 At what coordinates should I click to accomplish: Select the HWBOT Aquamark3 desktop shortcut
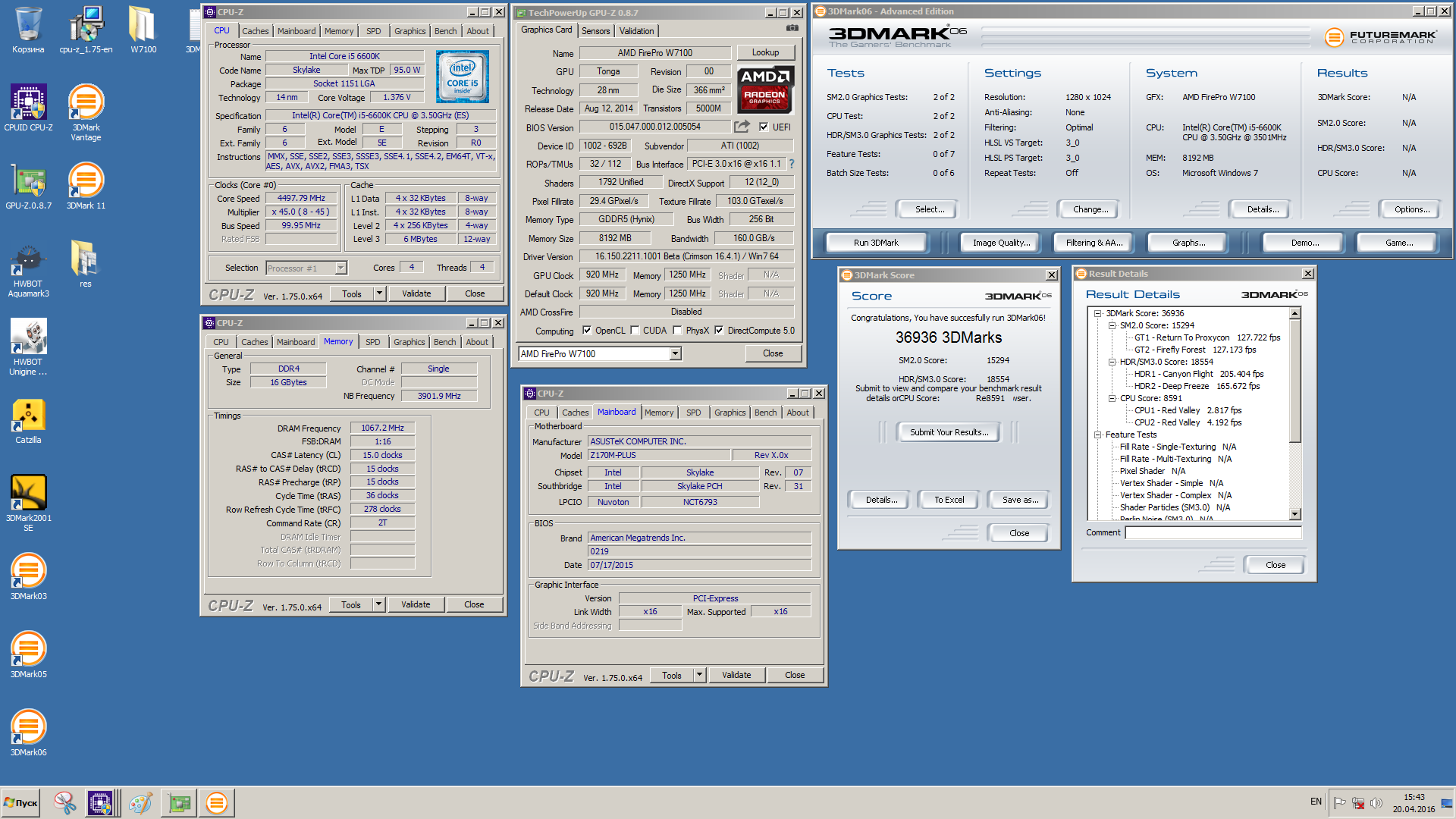pyautogui.click(x=28, y=270)
